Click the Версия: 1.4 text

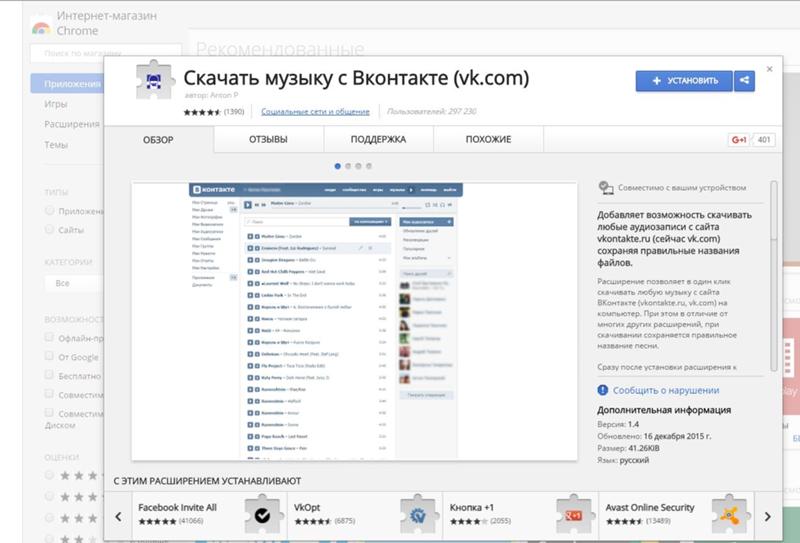(618, 424)
